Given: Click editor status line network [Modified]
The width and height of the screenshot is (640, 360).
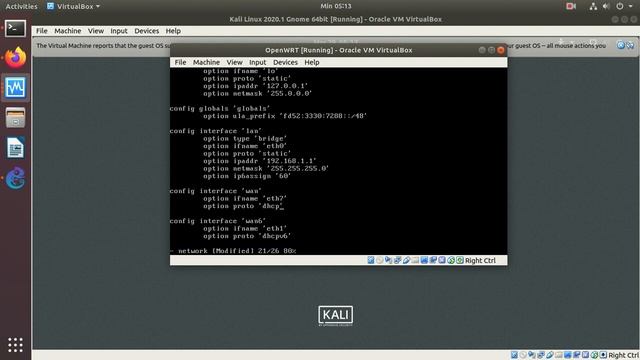Looking at the screenshot, I should [233, 251].
